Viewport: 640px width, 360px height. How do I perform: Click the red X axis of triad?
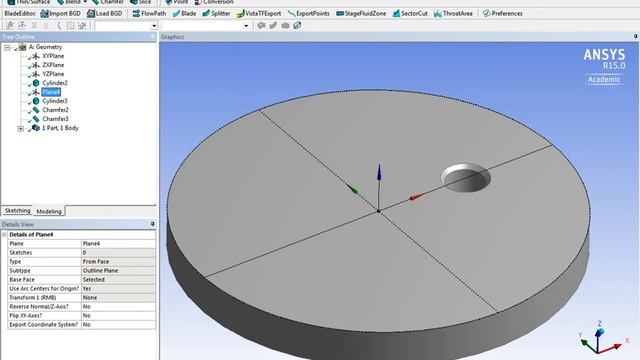[611, 348]
